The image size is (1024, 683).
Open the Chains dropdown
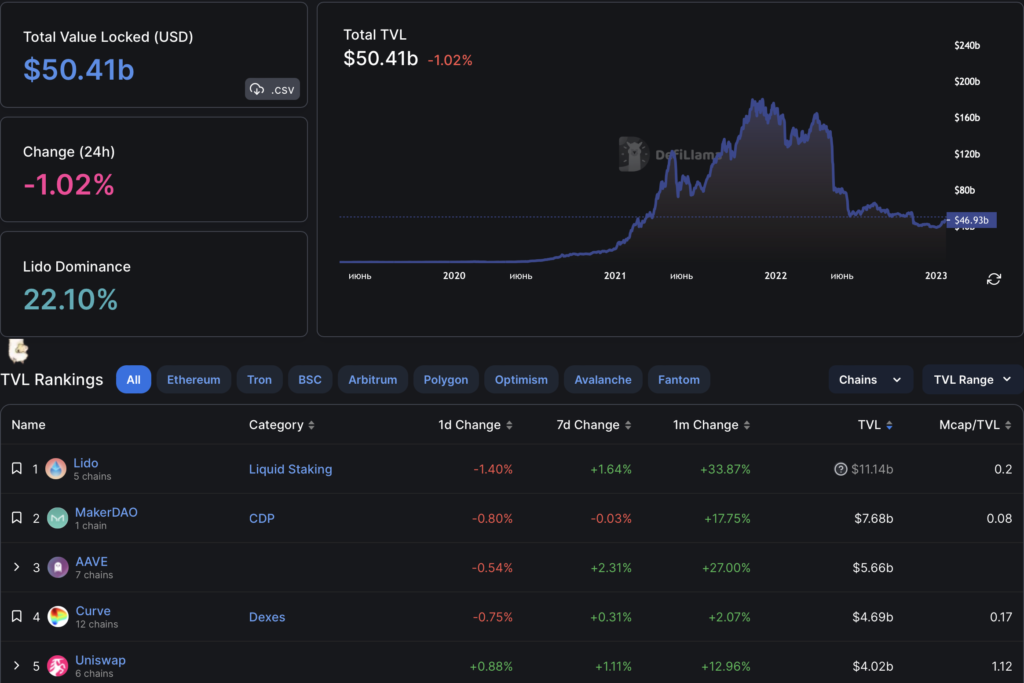tap(870, 380)
